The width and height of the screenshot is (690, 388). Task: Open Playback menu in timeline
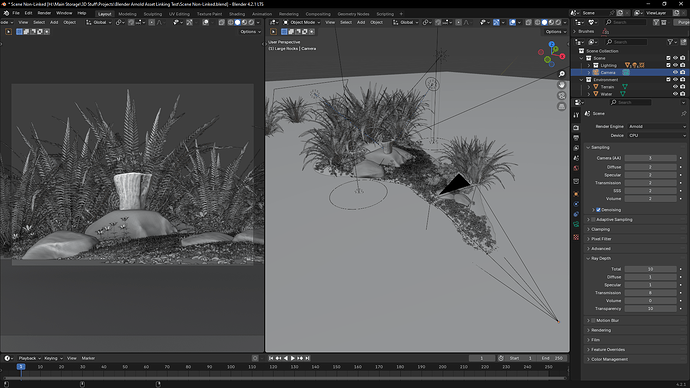(x=29, y=358)
